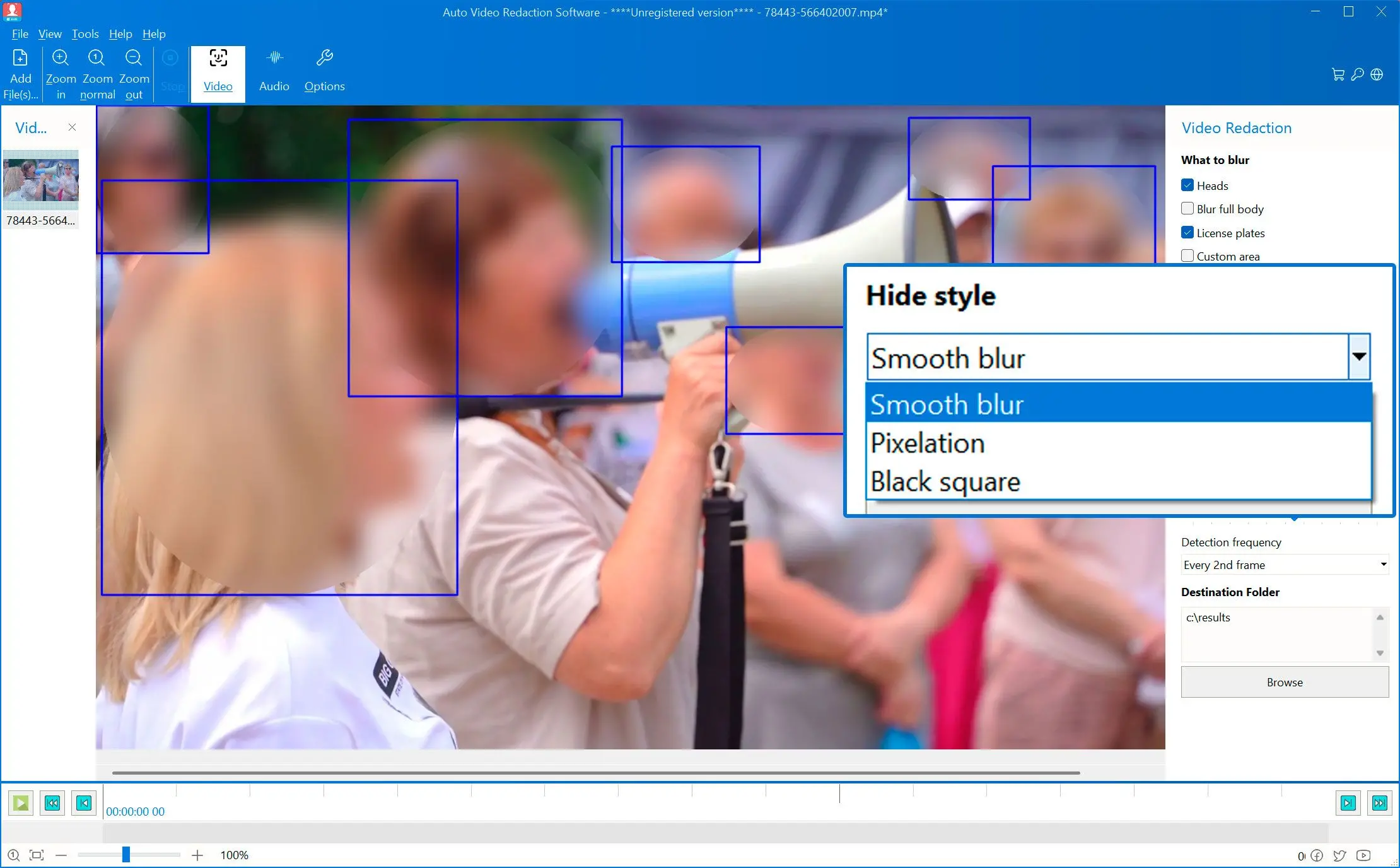Open the Tools menu
This screenshot has width=1400, height=868.
click(x=85, y=34)
